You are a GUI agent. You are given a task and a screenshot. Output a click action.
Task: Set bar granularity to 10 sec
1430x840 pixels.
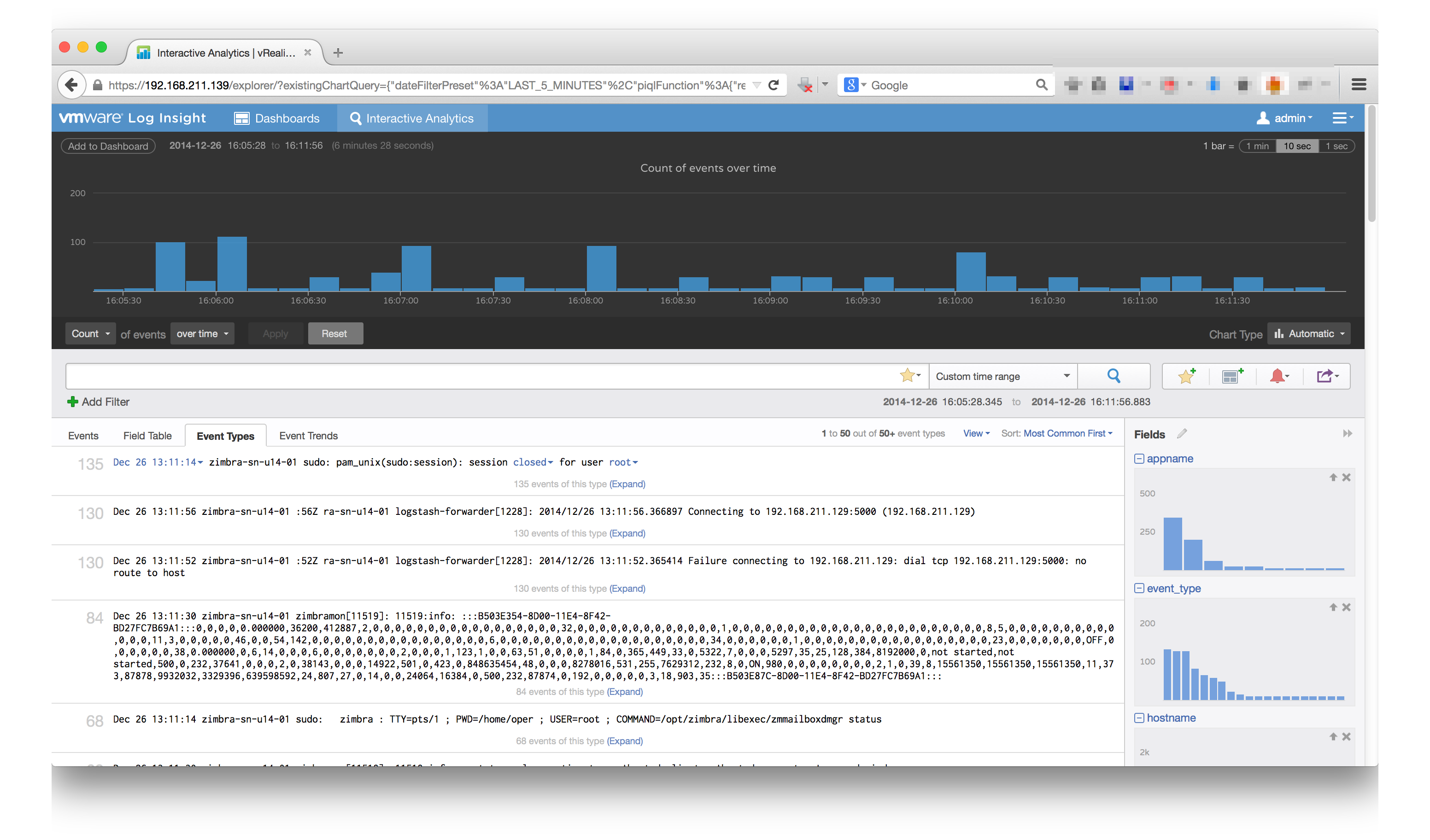click(x=1297, y=146)
